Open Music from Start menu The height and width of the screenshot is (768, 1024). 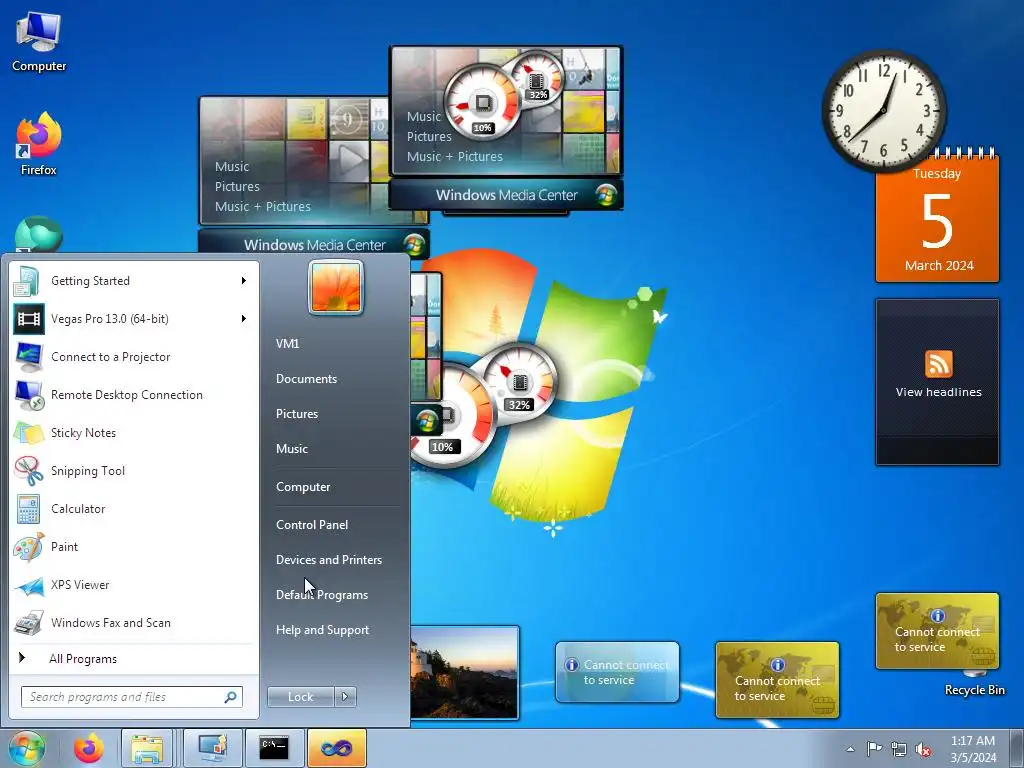pos(292,449)
